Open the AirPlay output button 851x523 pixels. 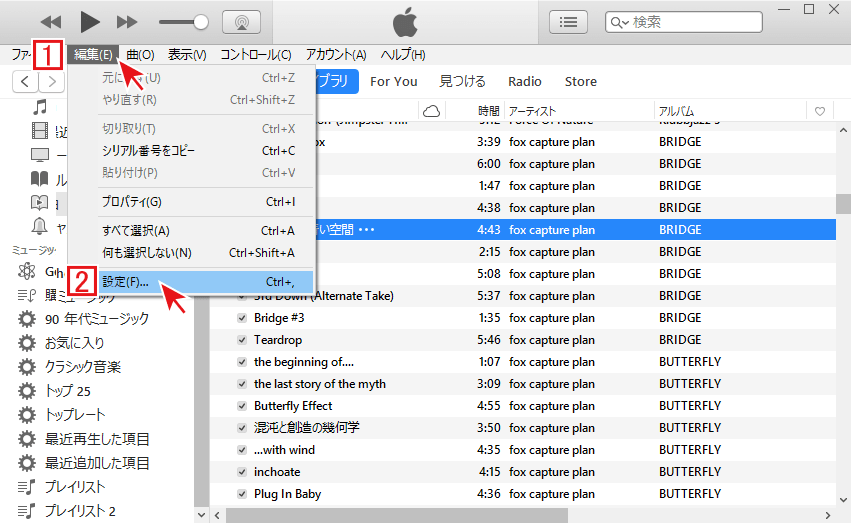[242, 22]
